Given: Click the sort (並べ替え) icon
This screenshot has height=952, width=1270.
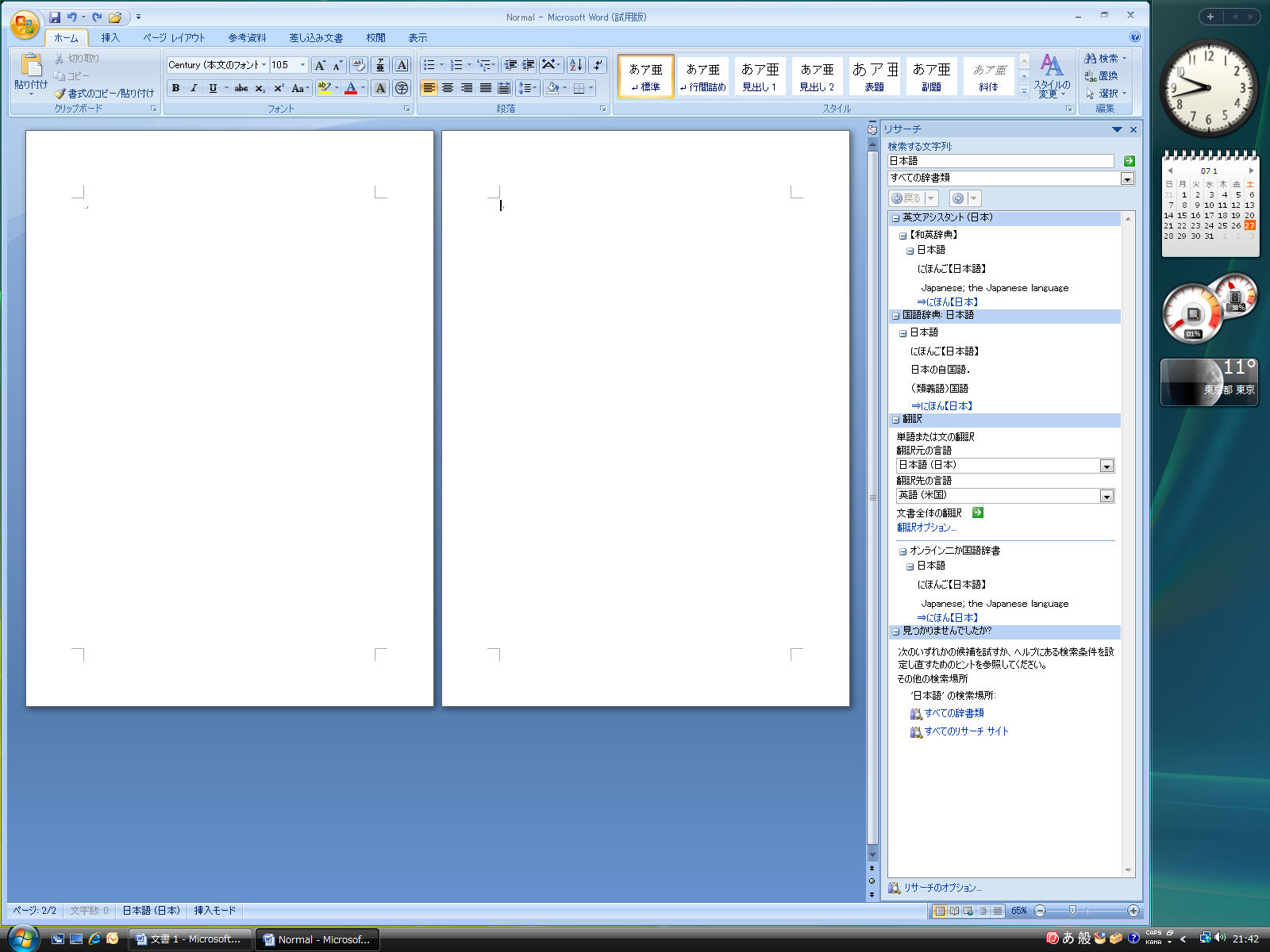Looking at the screenshot, I should tap(575, 64).
